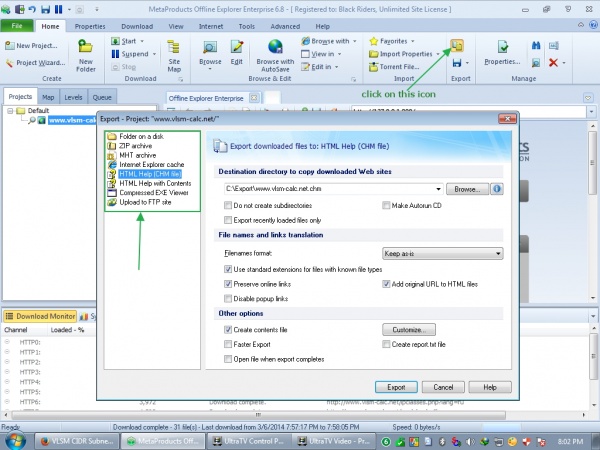Uncheck Use standard extensions for known file types
The width and height of the screenshot is (600, 450).
tap(228, 269)
